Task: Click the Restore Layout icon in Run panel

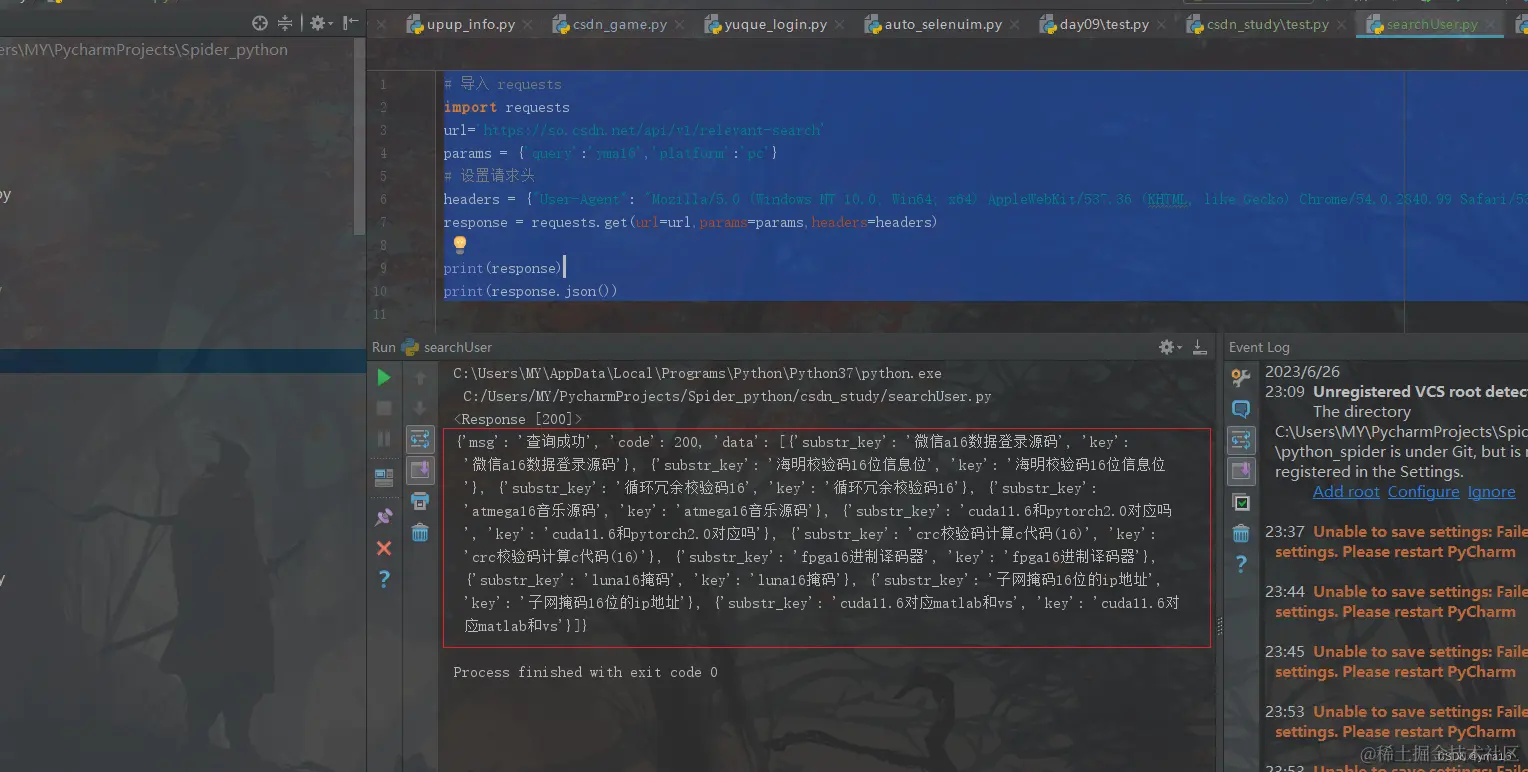Action: 384,478
